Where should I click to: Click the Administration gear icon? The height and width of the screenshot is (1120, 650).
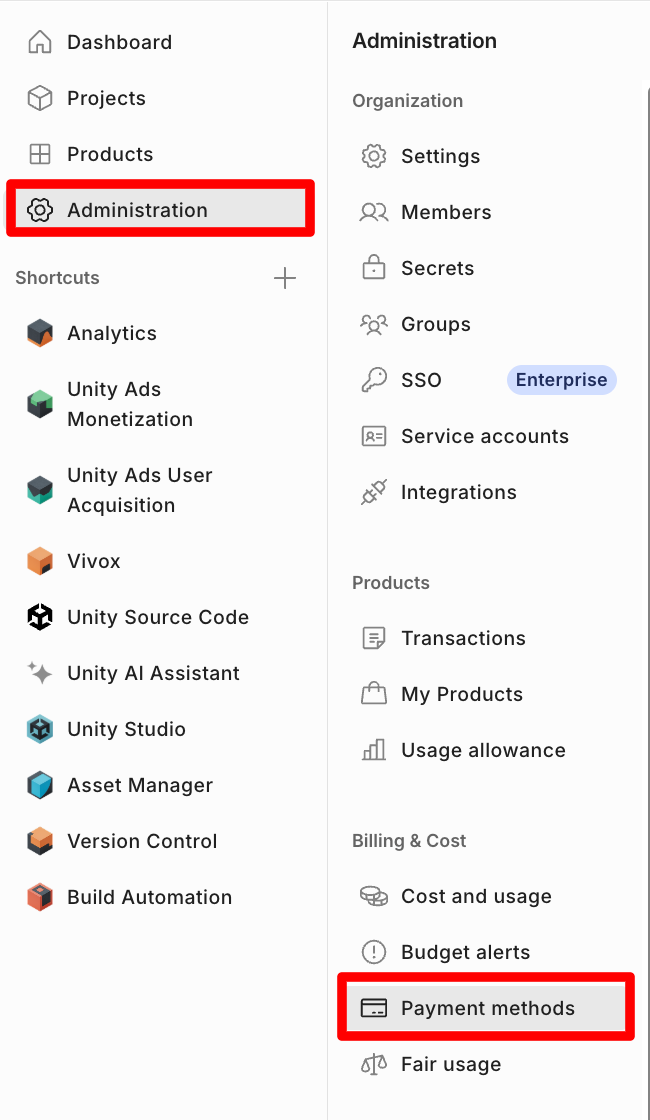click(x=40, y=210)
